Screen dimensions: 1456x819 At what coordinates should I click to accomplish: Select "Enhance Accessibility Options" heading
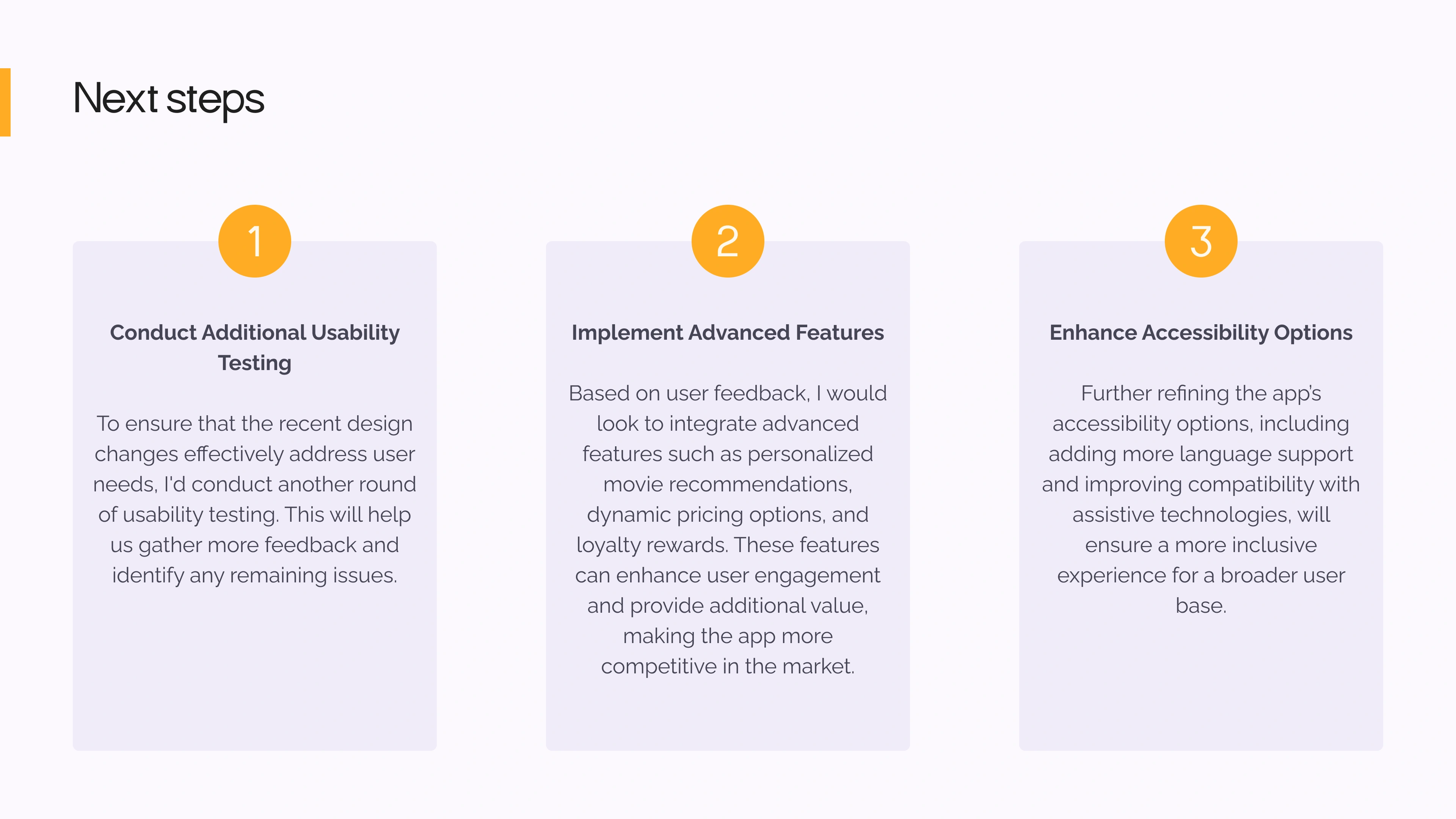pyautogui.click(x=1200, y=333)
